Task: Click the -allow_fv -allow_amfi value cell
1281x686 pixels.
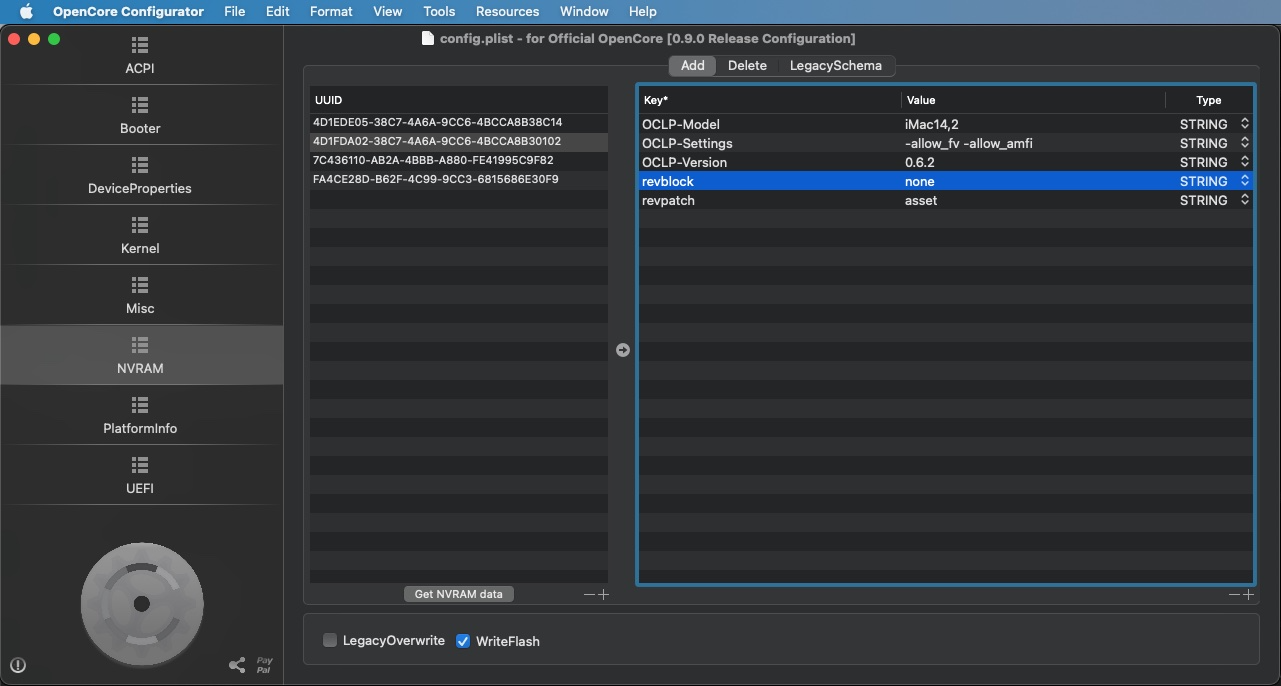Action: click(1033, 143)
